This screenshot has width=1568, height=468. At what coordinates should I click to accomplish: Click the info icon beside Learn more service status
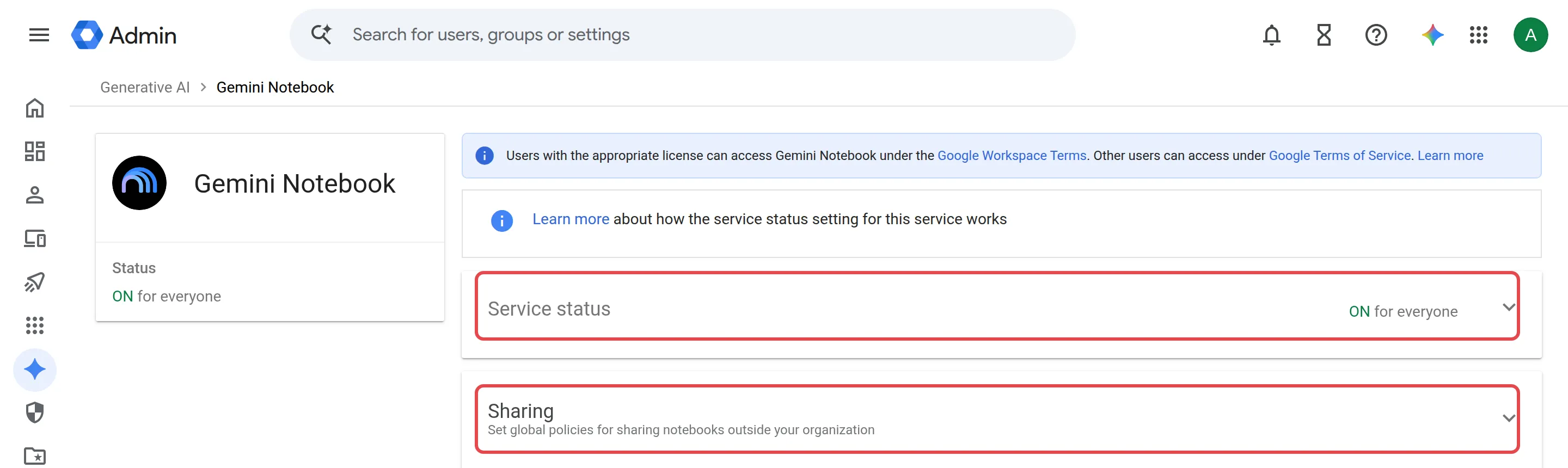(501, 220)
